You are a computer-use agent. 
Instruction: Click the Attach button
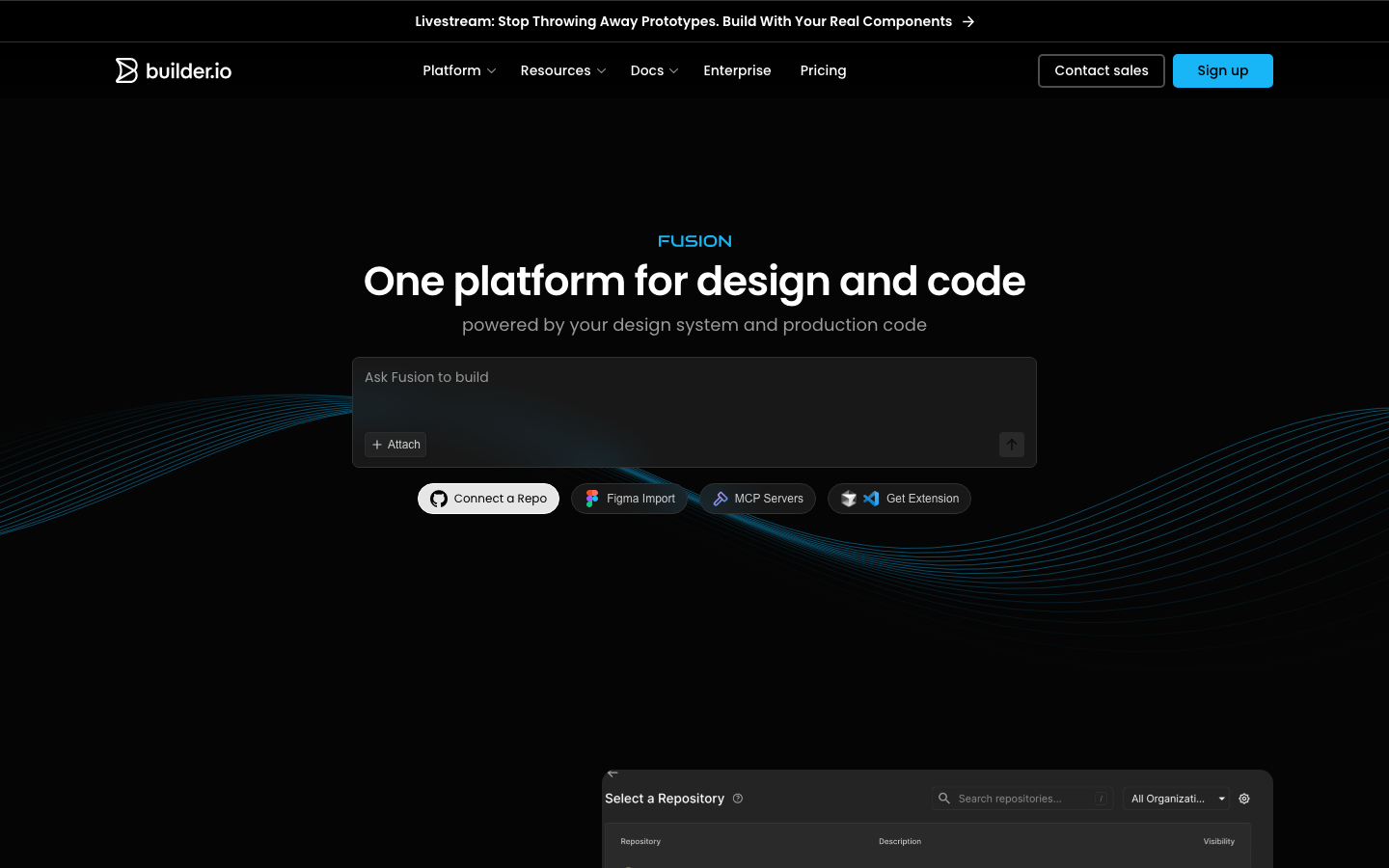[395, 445]
